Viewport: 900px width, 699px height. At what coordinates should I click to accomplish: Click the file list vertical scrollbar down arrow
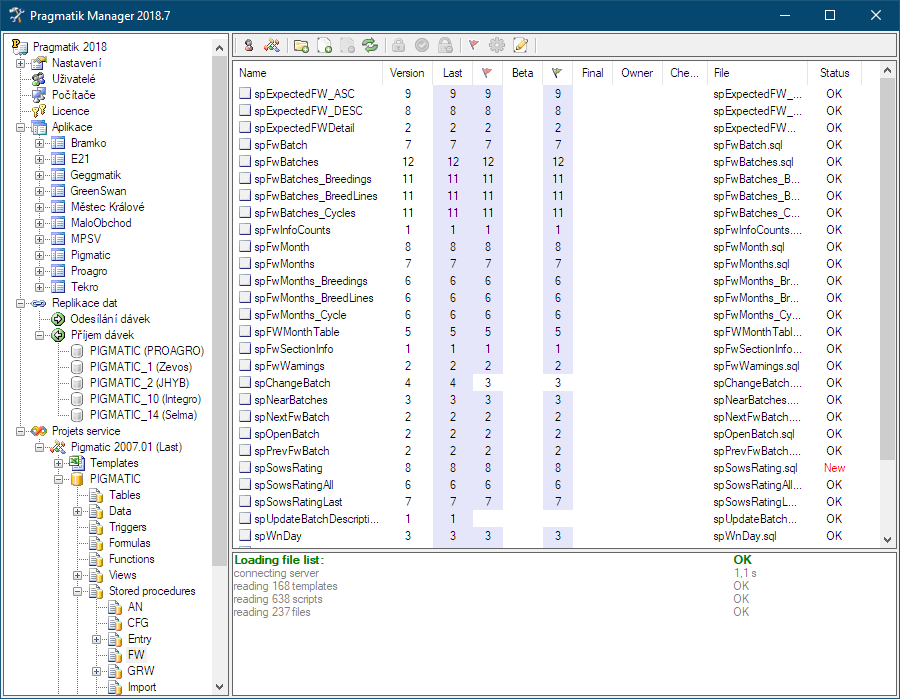point(887,539)
